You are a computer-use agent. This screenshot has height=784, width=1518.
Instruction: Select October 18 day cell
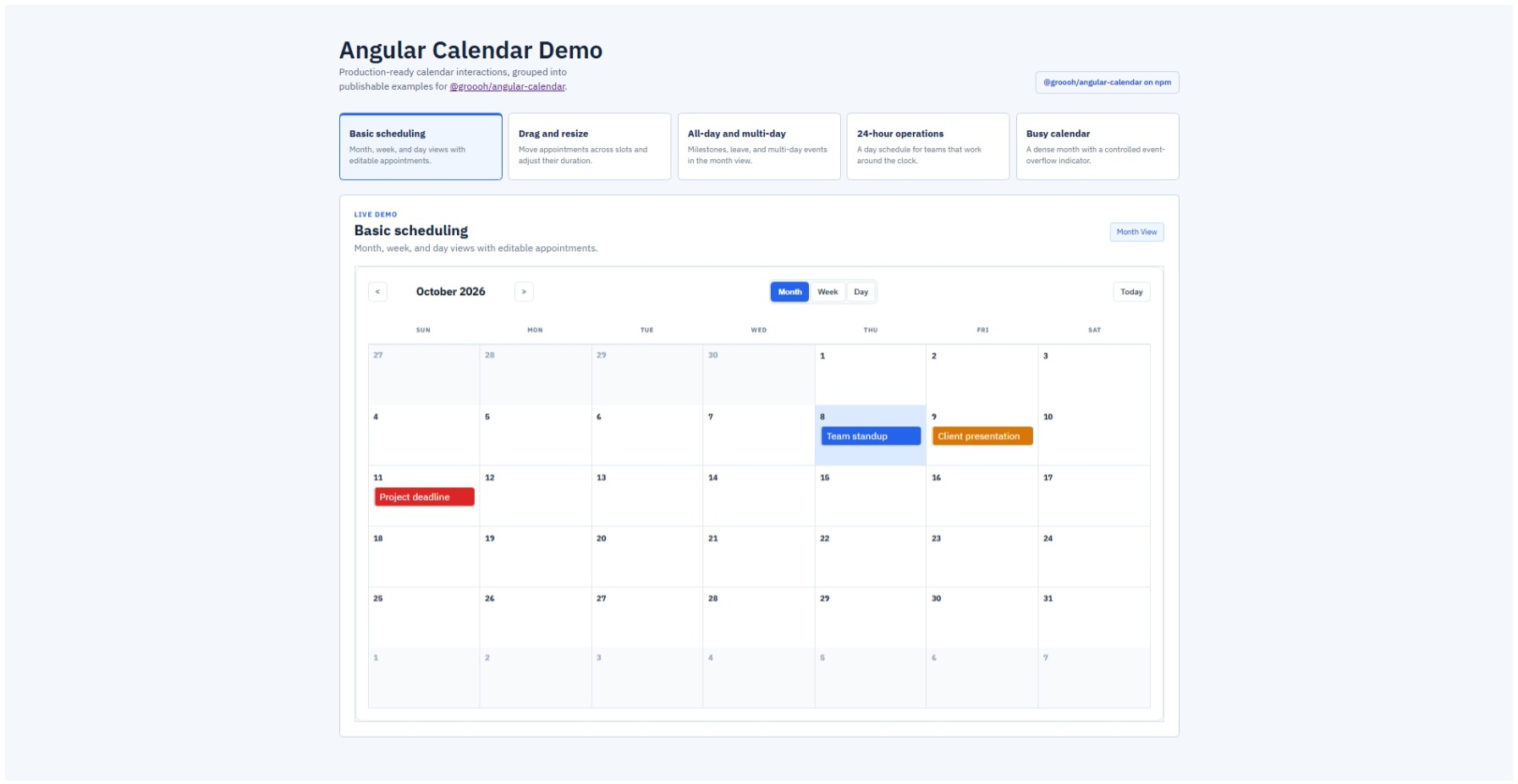424,557
